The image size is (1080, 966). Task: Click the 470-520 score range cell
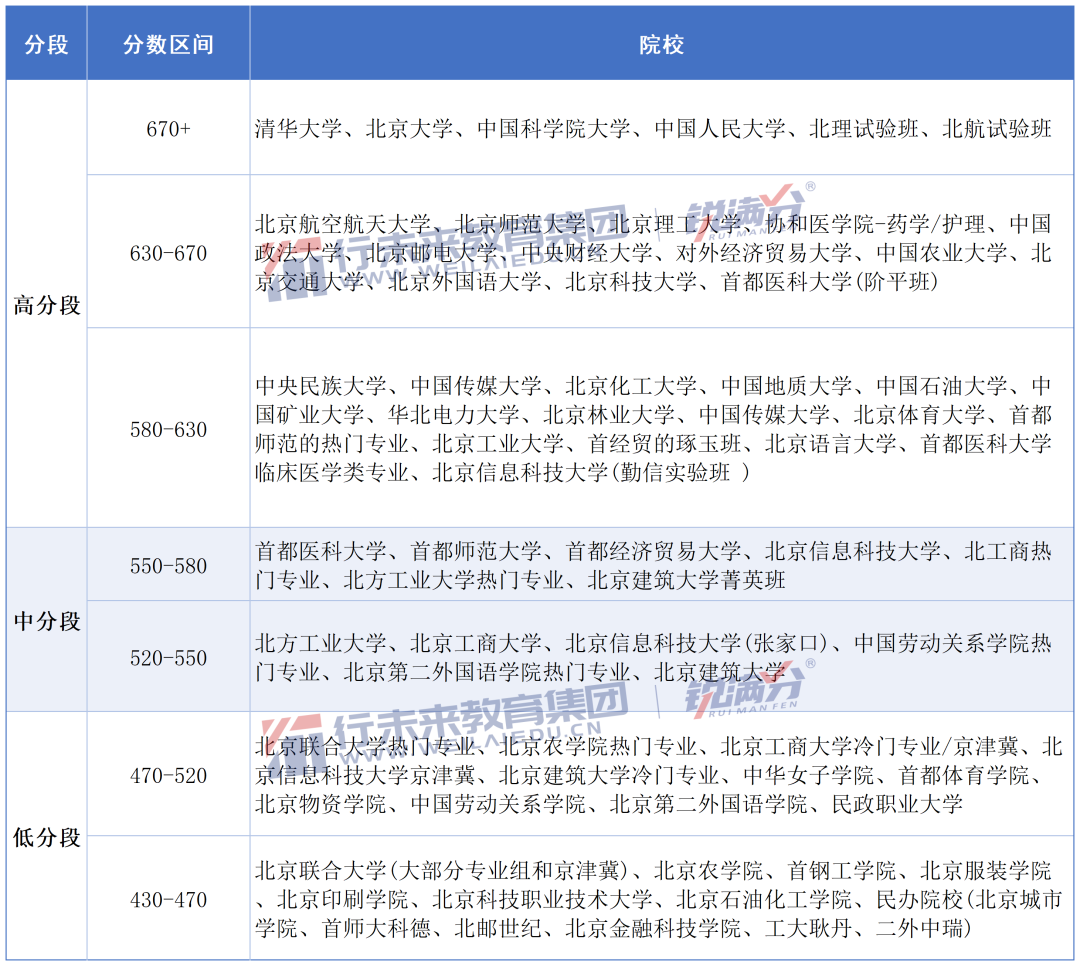[168, 773]
